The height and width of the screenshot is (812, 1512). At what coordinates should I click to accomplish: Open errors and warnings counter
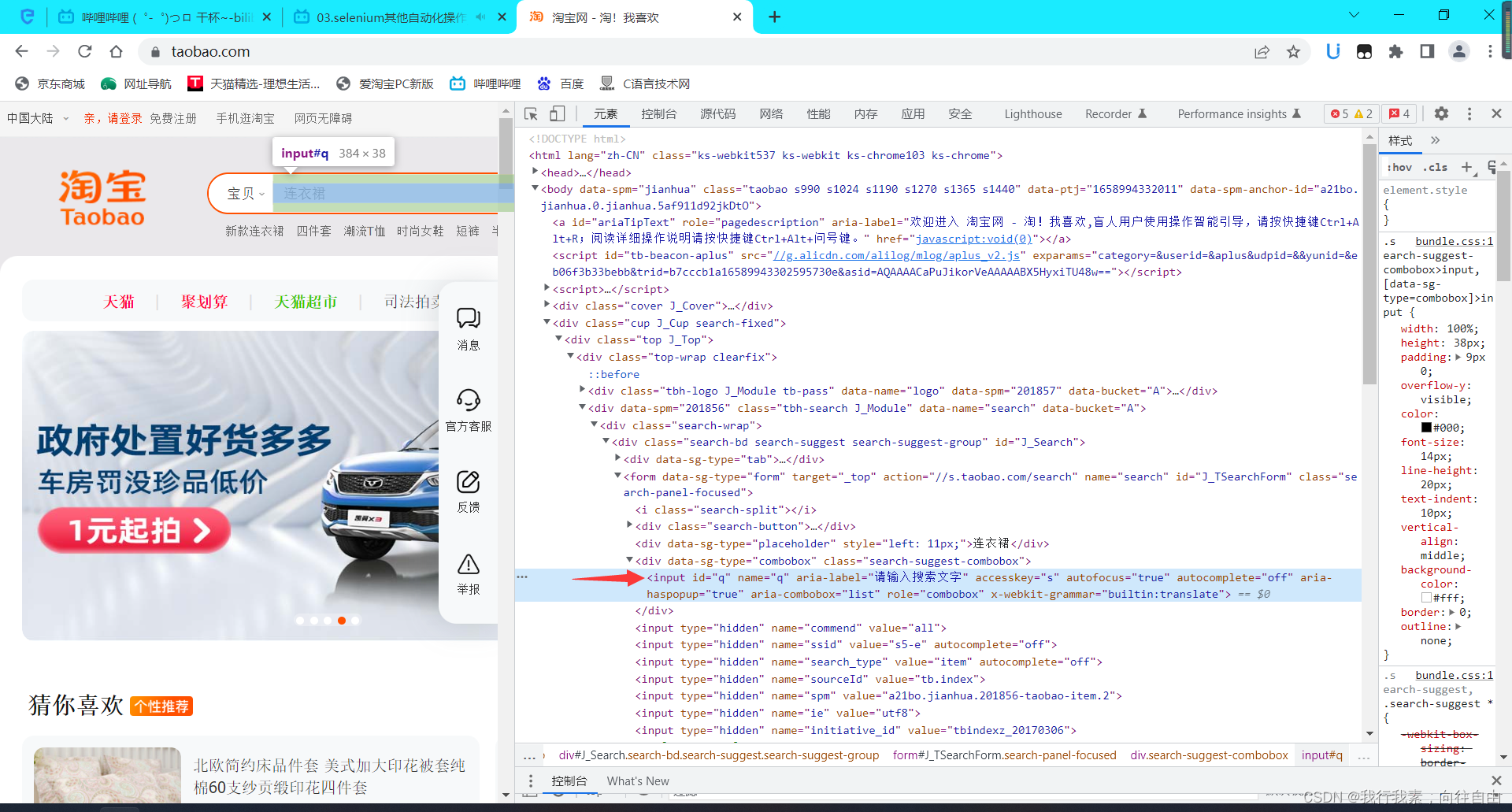coord(1351,114)
